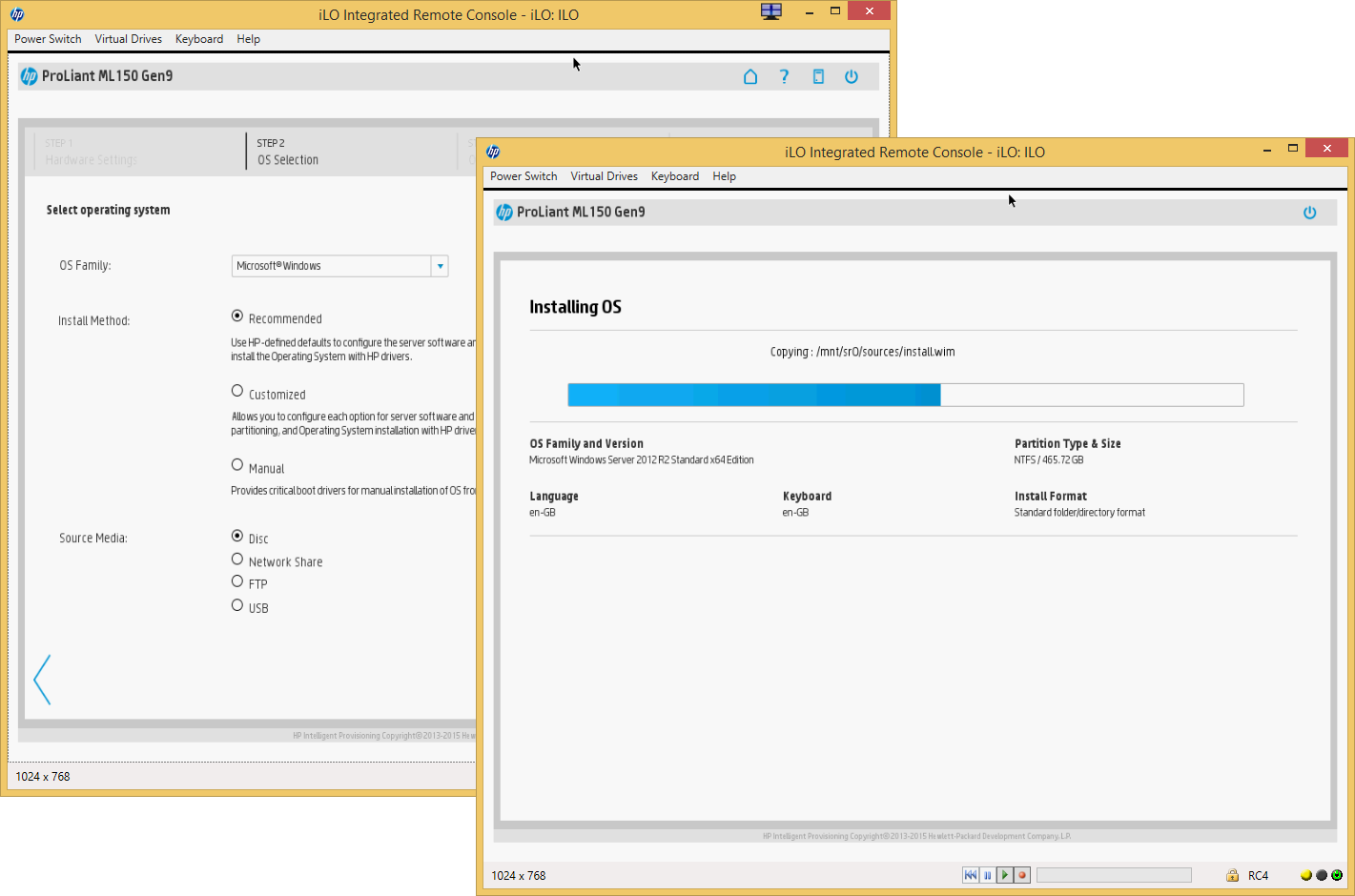Screen dimensions: 1355x896
Task: Click the HP logo beside ProLiant in back console
Action: (30, 76)
